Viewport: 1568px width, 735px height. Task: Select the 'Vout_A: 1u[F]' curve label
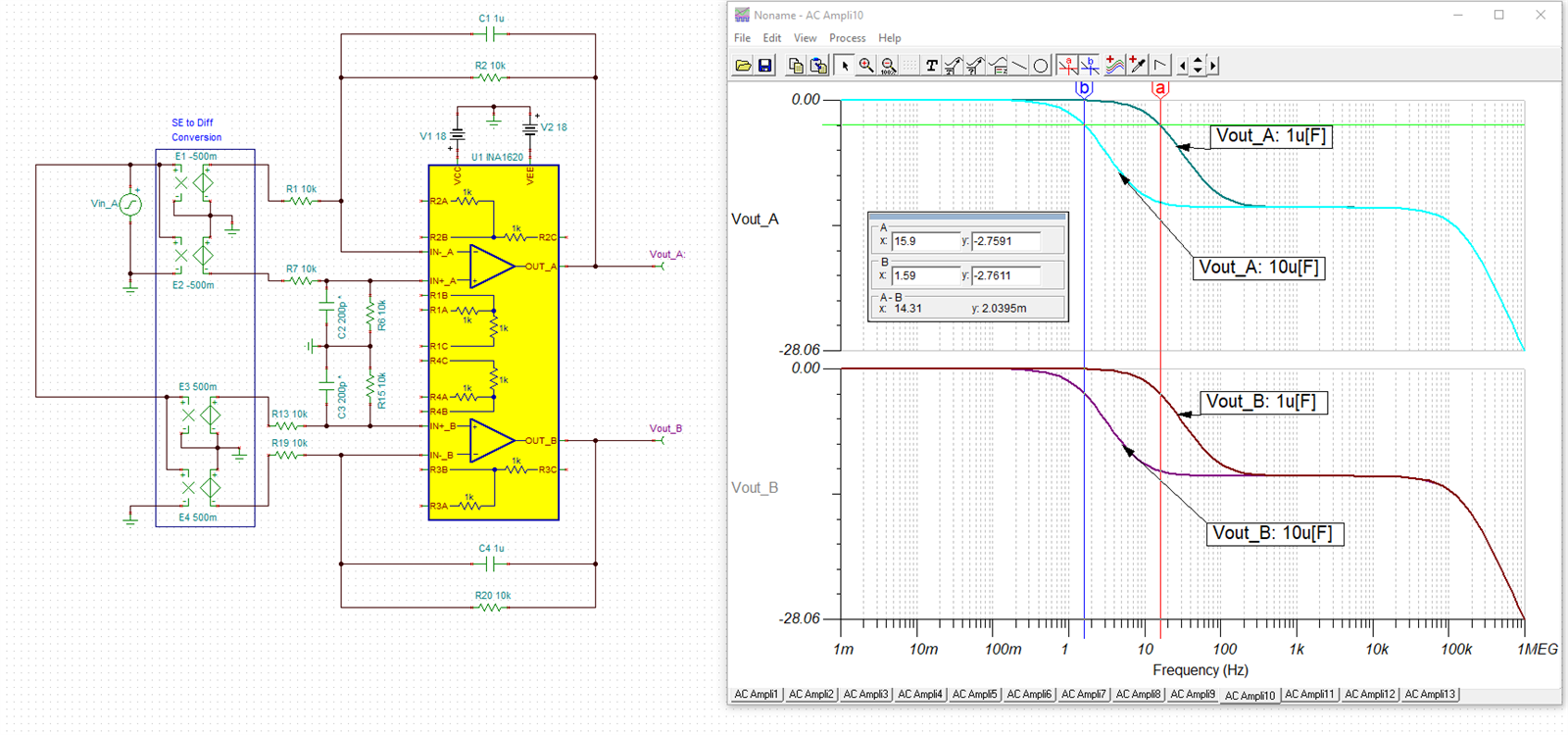click(1271, 136)
